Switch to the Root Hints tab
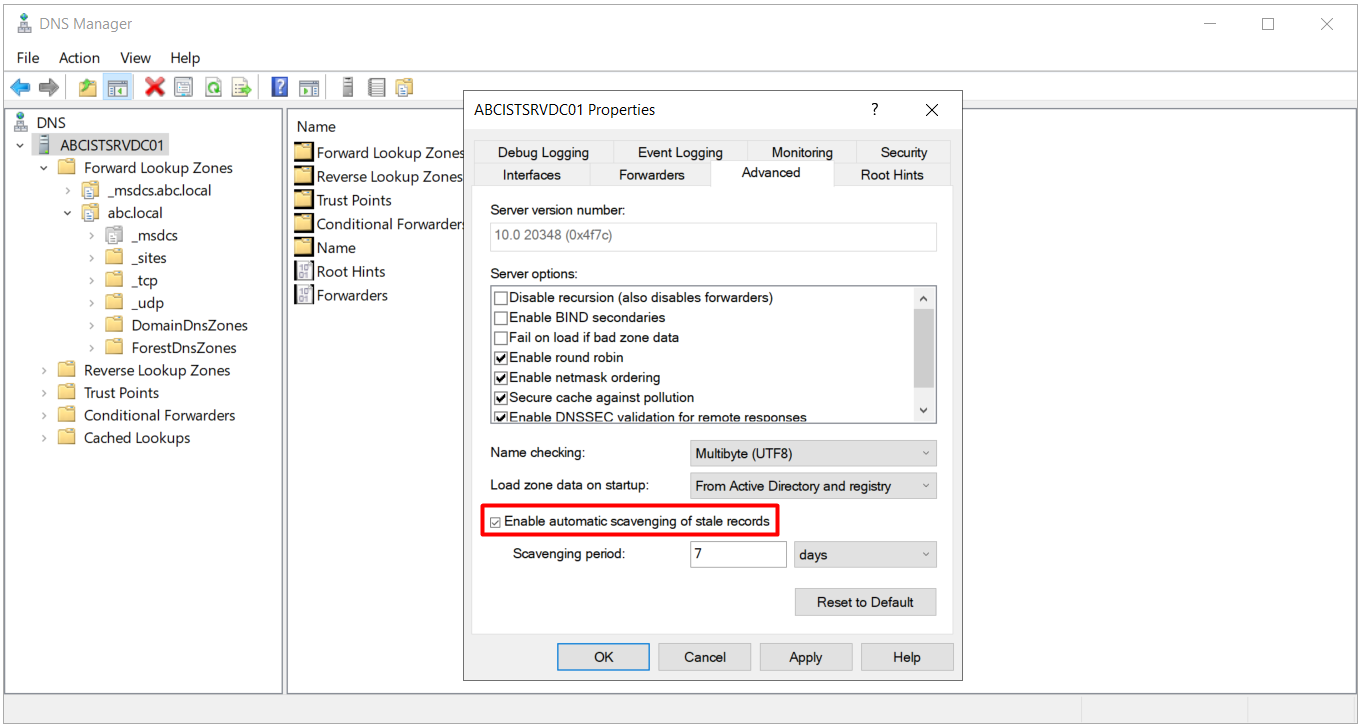1361x728 pixels. tap(892, 175)
